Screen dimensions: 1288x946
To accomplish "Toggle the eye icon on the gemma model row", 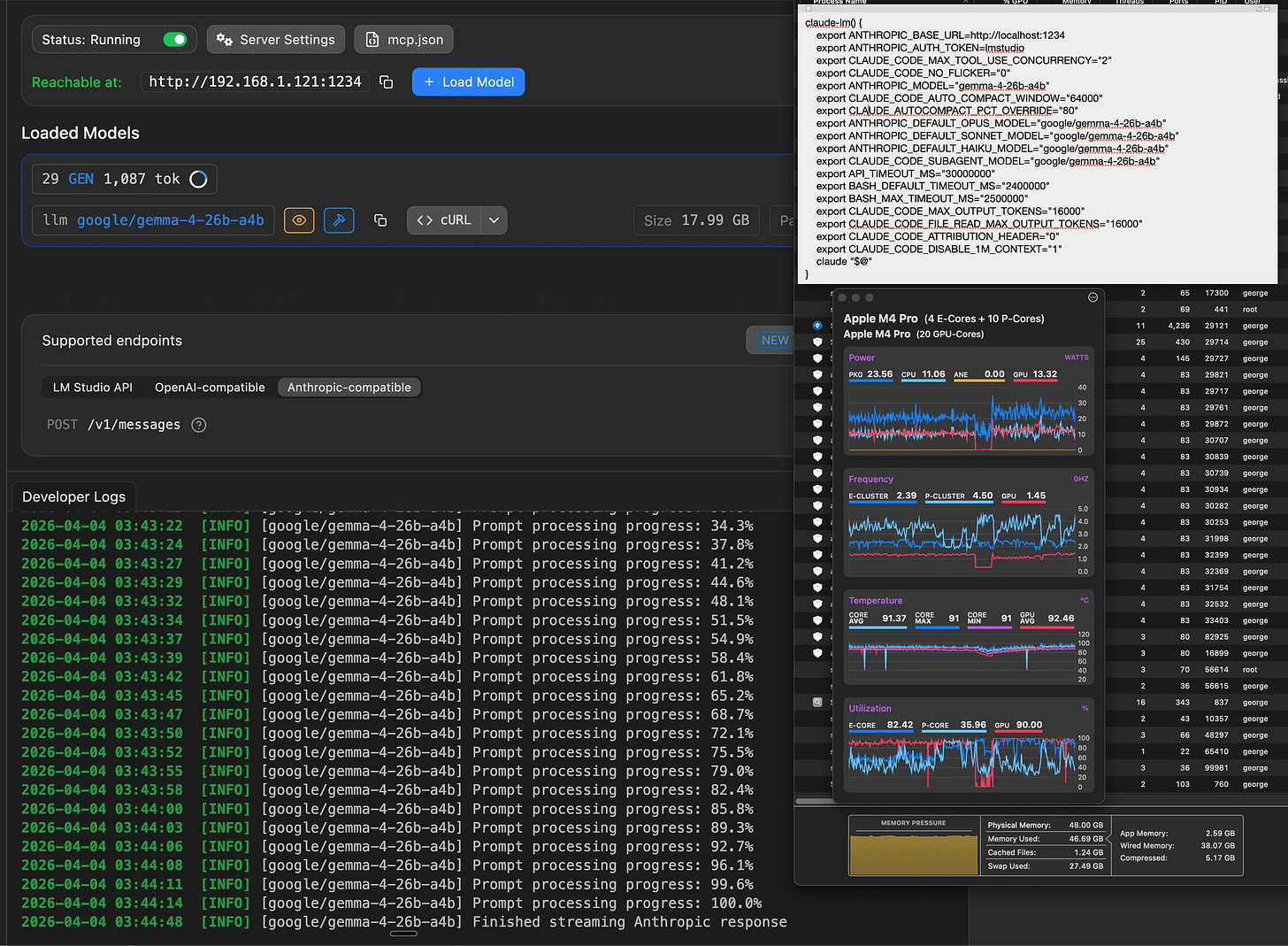I will click(x=299, y=219).
